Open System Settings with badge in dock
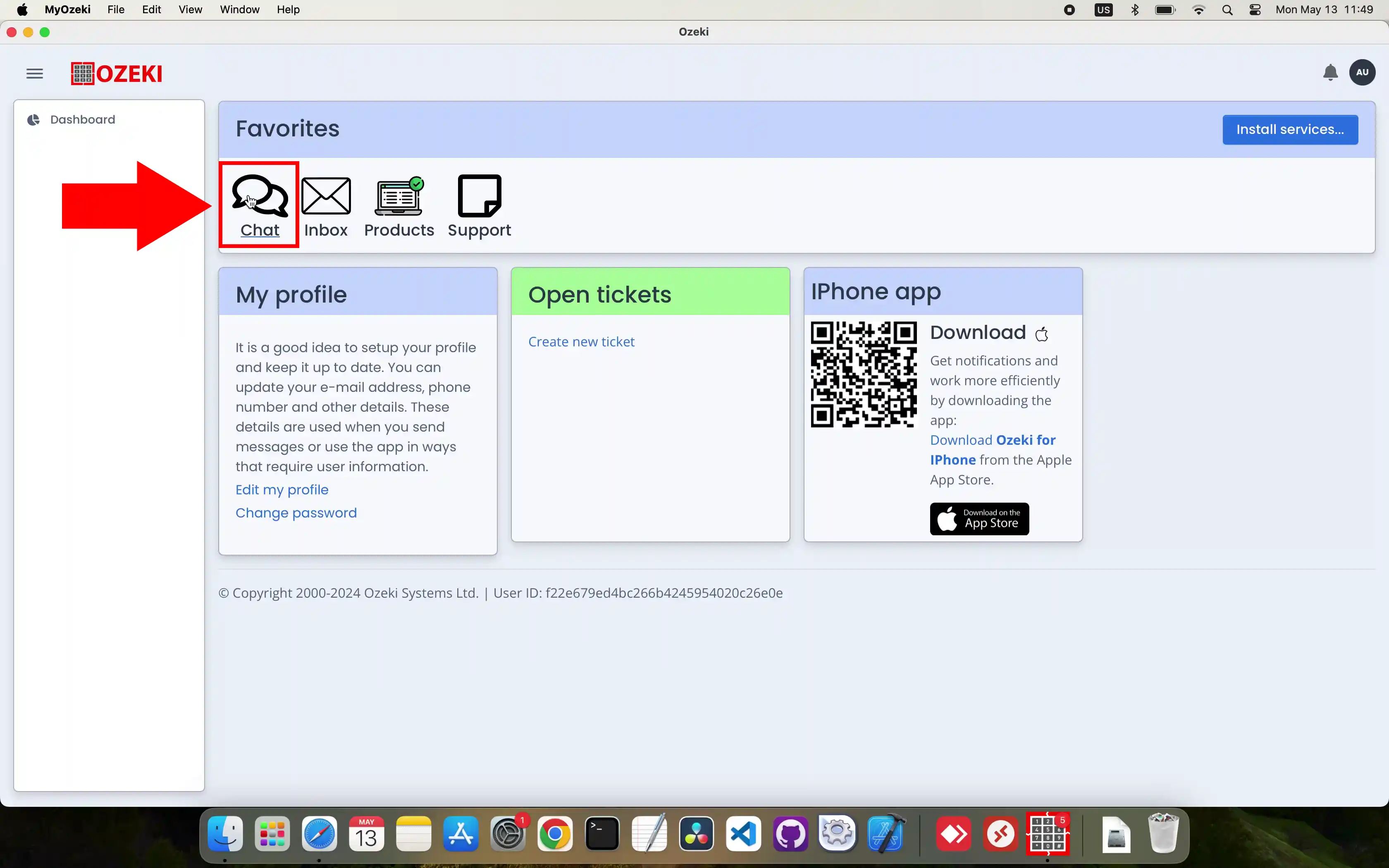 [508, 834]
